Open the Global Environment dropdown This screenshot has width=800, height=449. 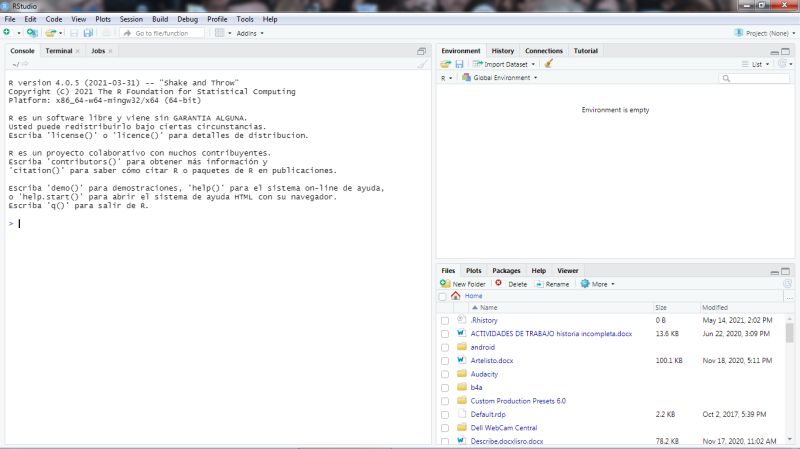tap(499, 78)
